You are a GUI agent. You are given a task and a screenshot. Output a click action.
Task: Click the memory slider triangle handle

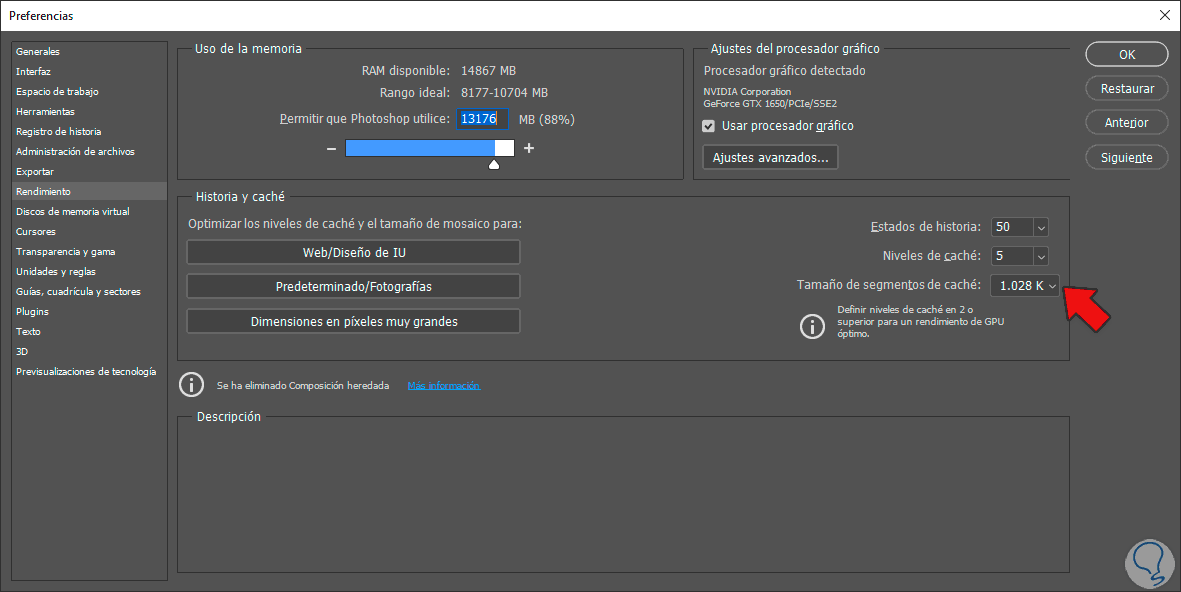[493, 164]
